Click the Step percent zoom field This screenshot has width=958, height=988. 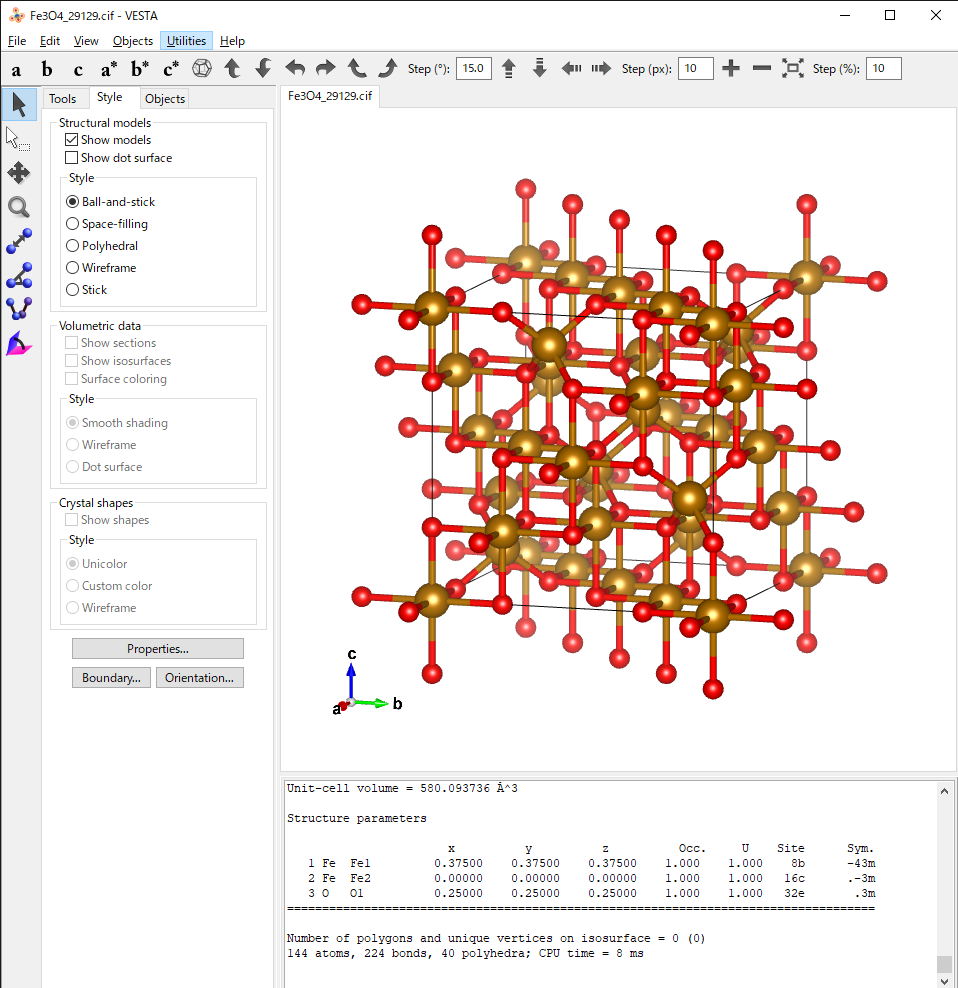click(x=884, y=69)
